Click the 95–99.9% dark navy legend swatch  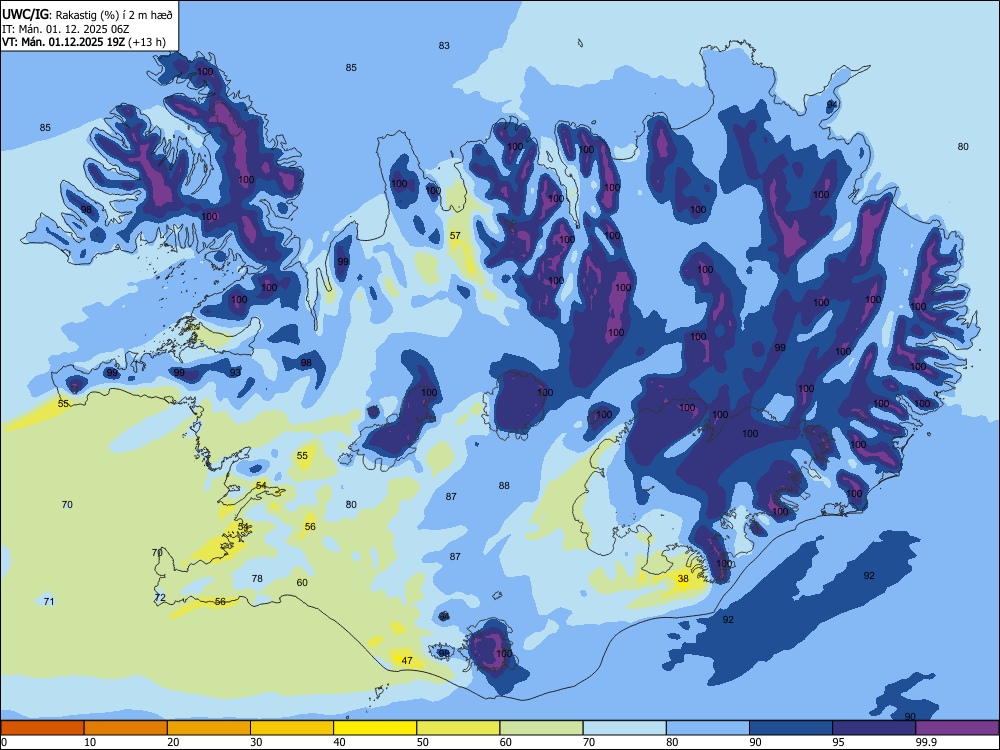point(874,728)
